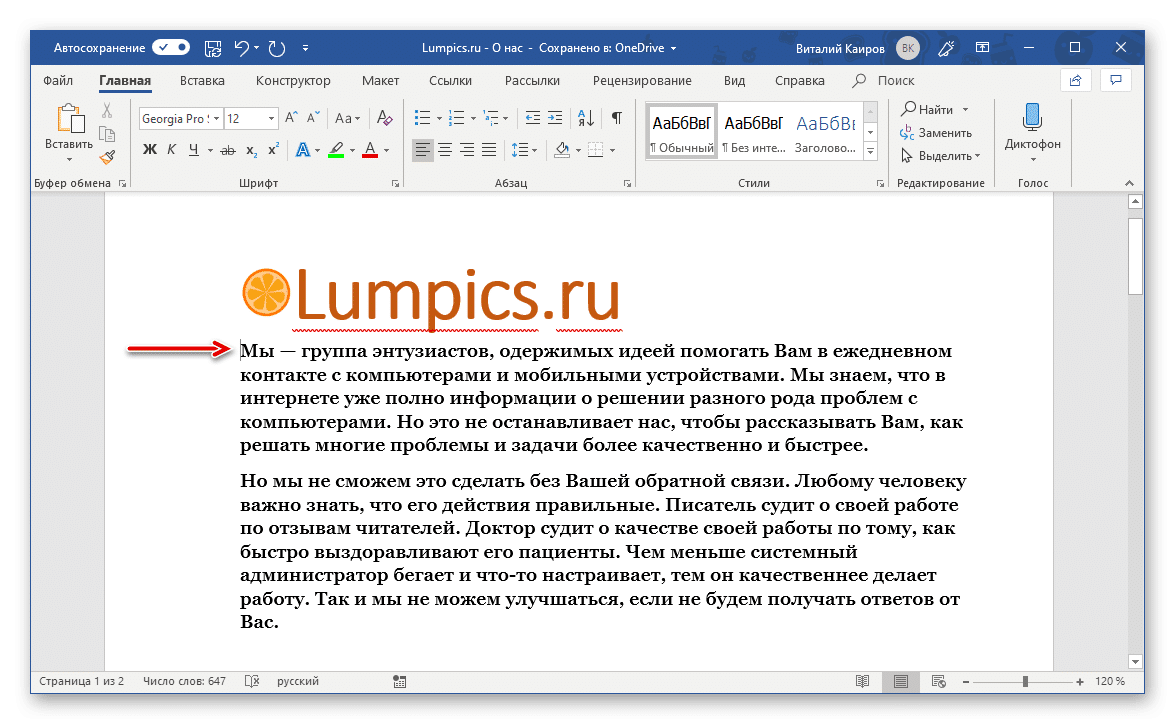Apply the Обычный style

point(682,131)
